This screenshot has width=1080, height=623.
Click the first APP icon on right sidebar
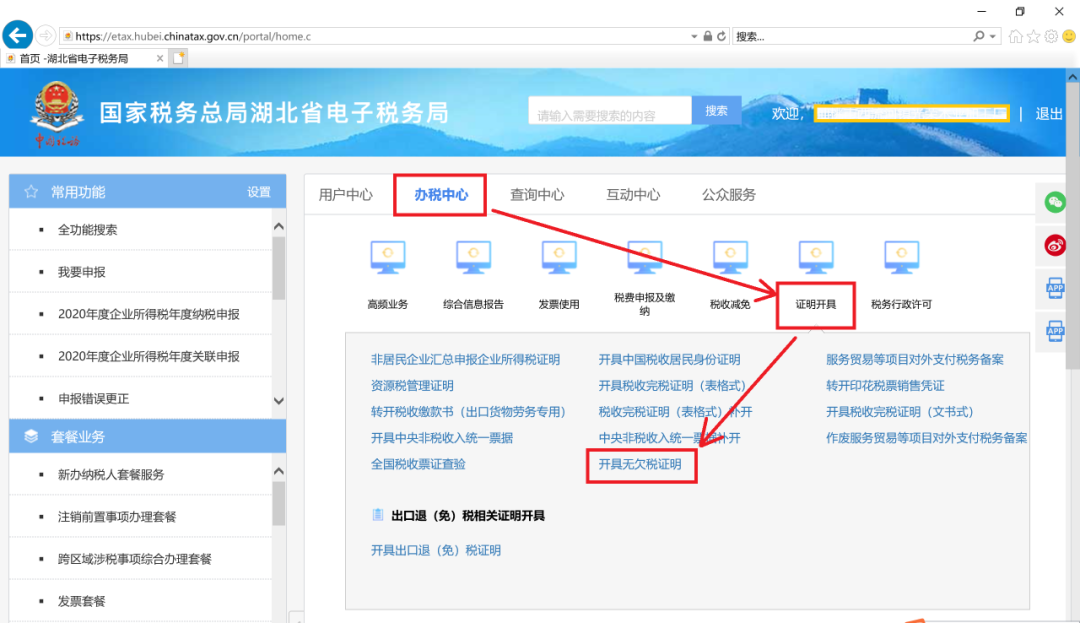click(x=1055, y=288)
